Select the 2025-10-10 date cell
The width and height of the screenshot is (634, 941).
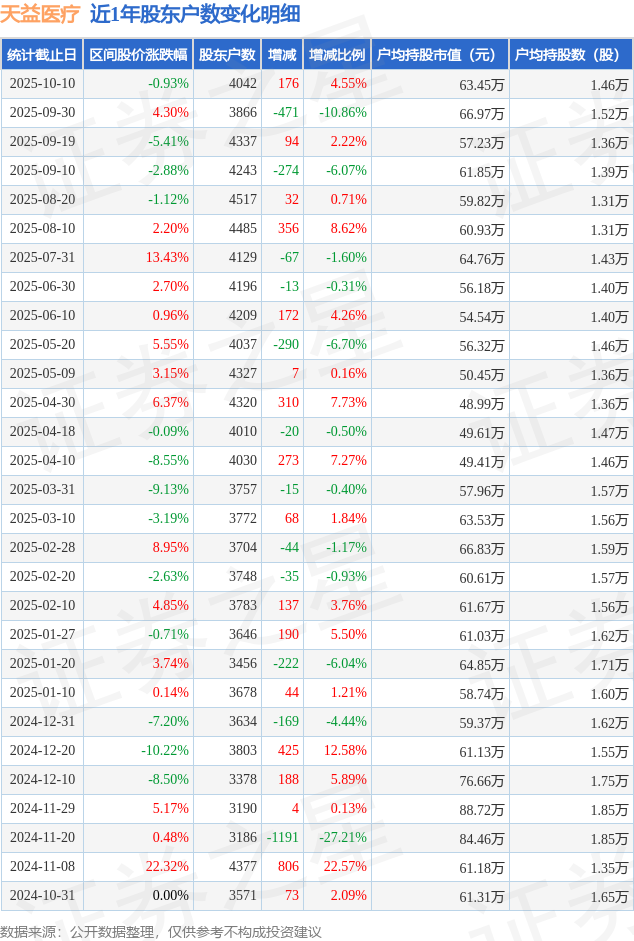pos(42,84)
